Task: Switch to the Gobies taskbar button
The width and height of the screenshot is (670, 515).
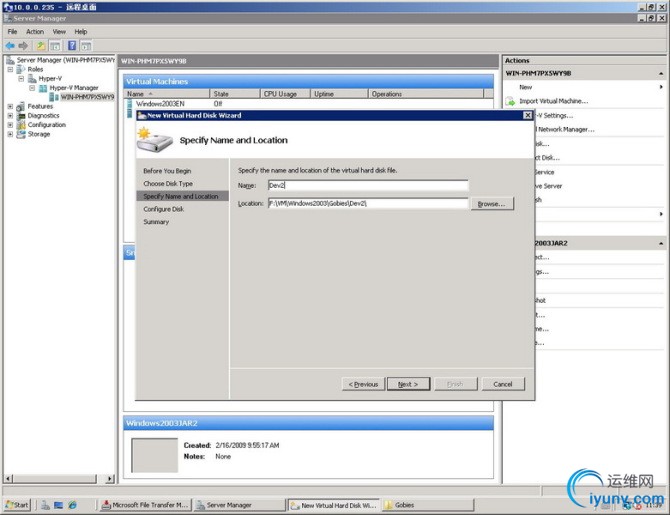Action: coord(428,505)
